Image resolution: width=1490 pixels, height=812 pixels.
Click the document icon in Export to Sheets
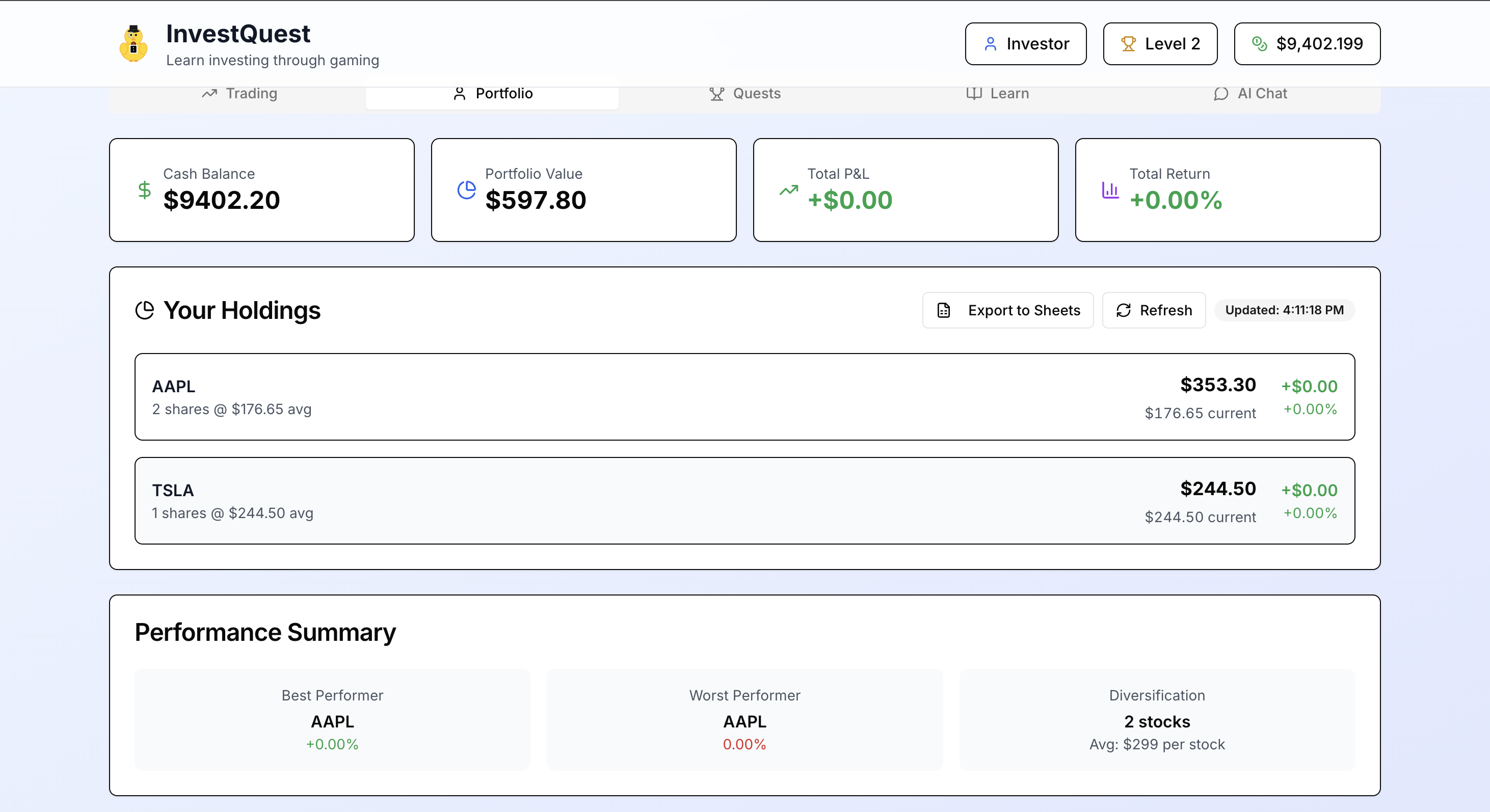click(943, 311)
